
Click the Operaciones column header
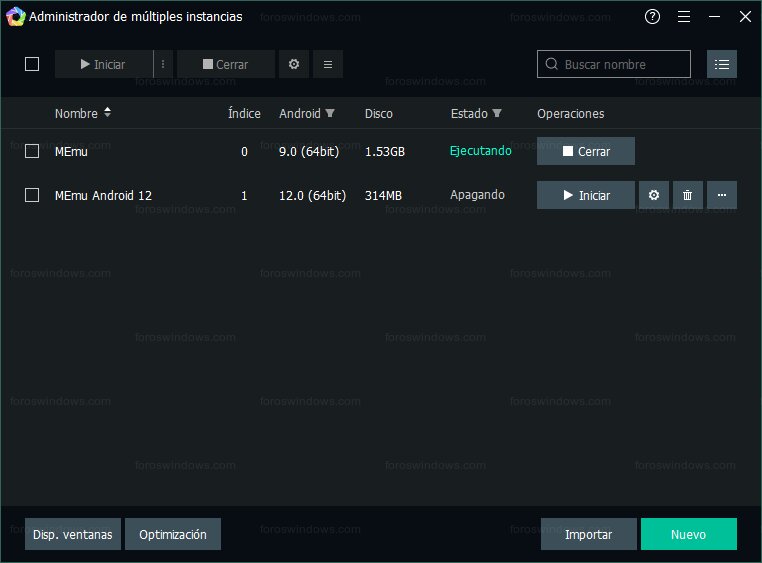pos(571,114)
